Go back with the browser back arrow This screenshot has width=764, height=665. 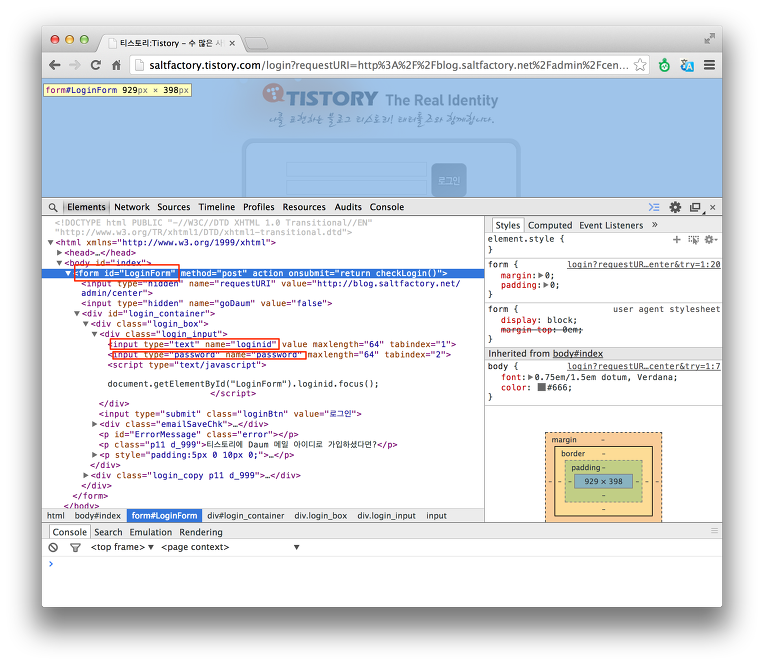pos(55,65)
